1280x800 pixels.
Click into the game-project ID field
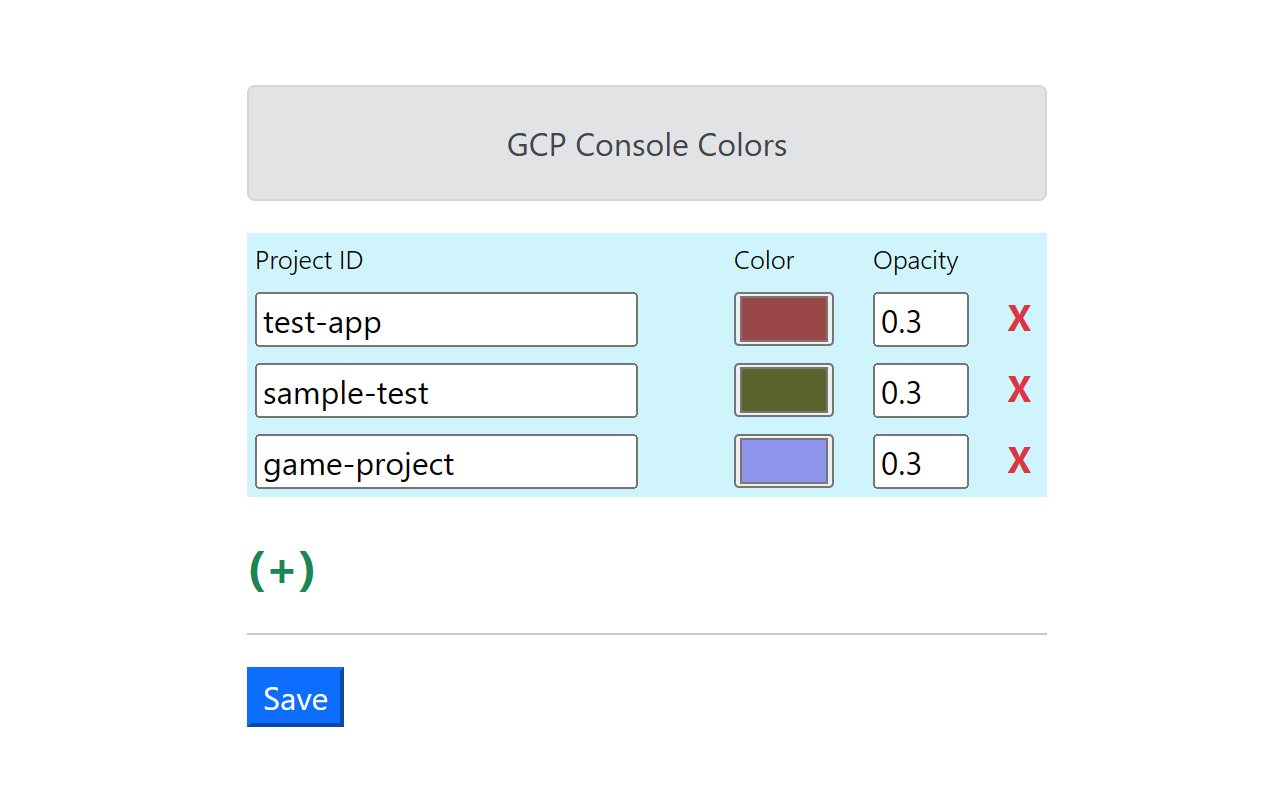pos(446,461)
